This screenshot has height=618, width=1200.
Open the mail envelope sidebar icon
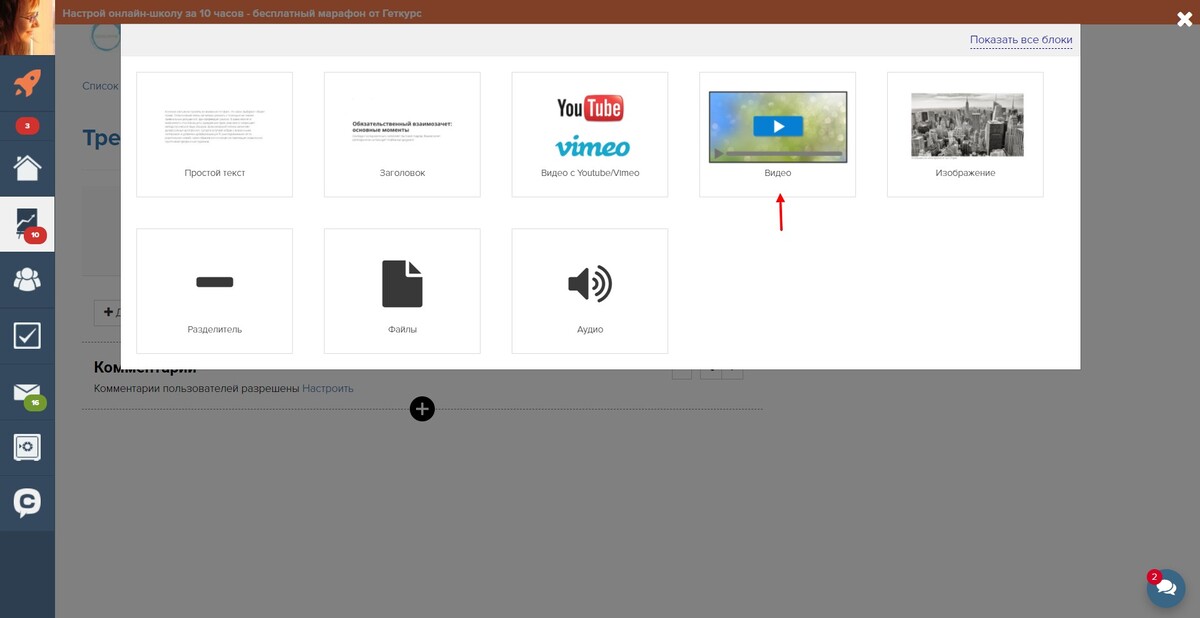coord(27,392)
